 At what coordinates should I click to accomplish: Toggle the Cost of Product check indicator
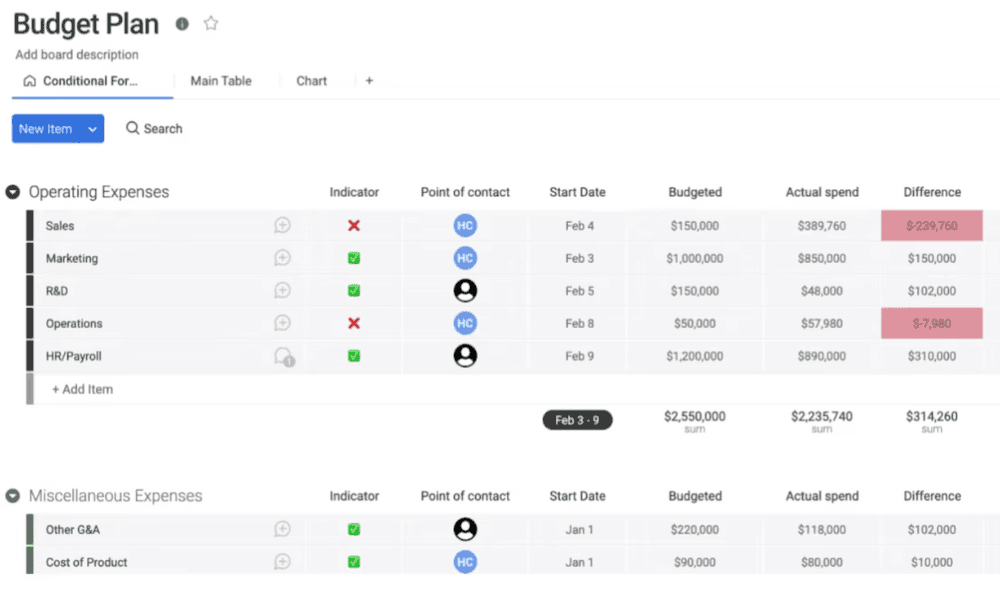click(x=354, y=562)
